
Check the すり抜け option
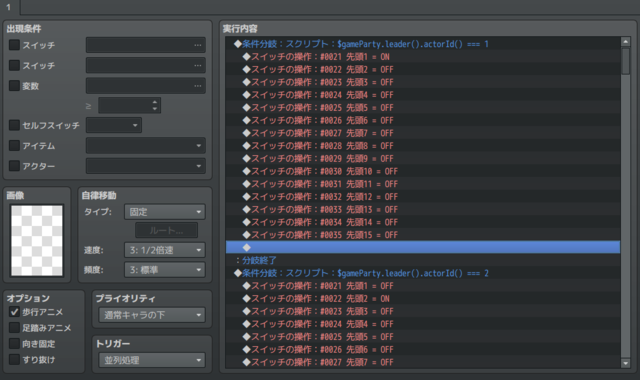click(x=14, y=360)
